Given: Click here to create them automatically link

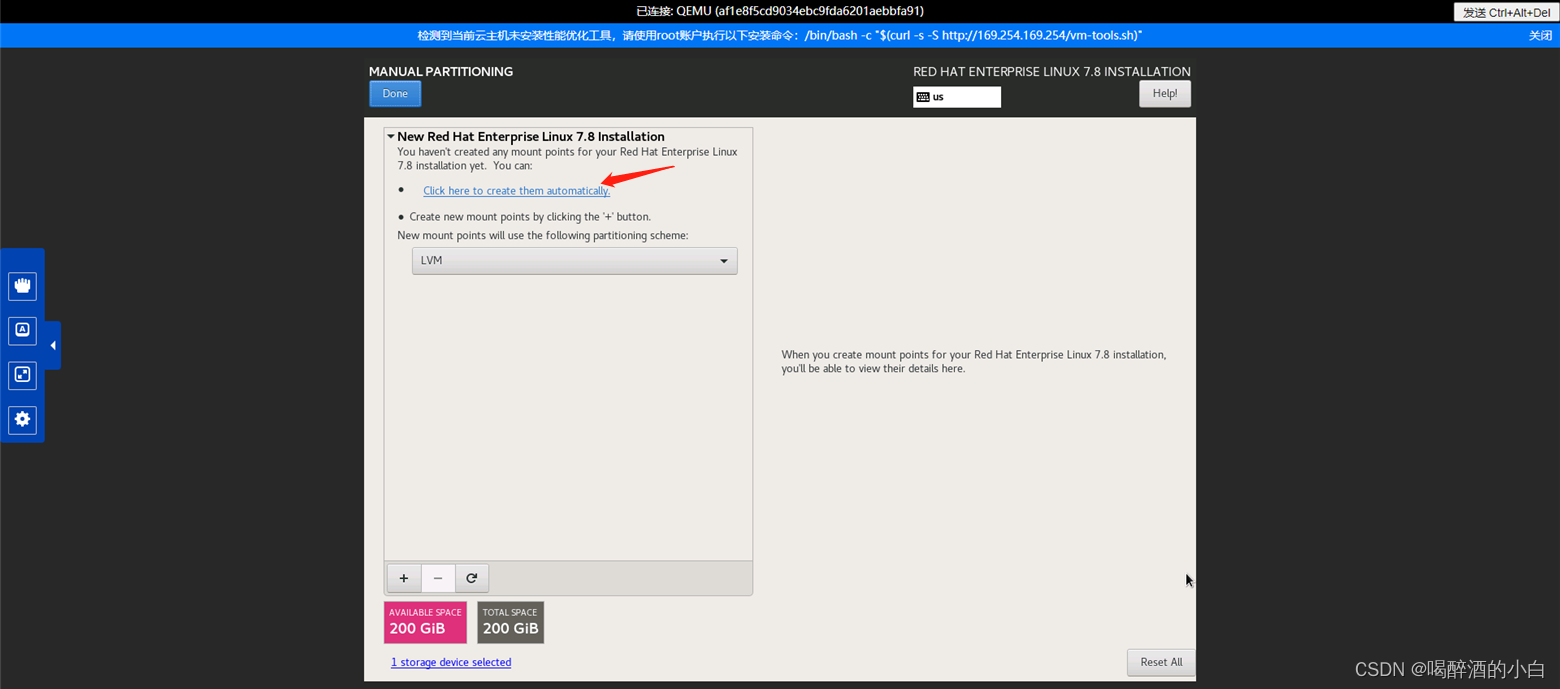Looking at the screenshot, I should point(516,191).
